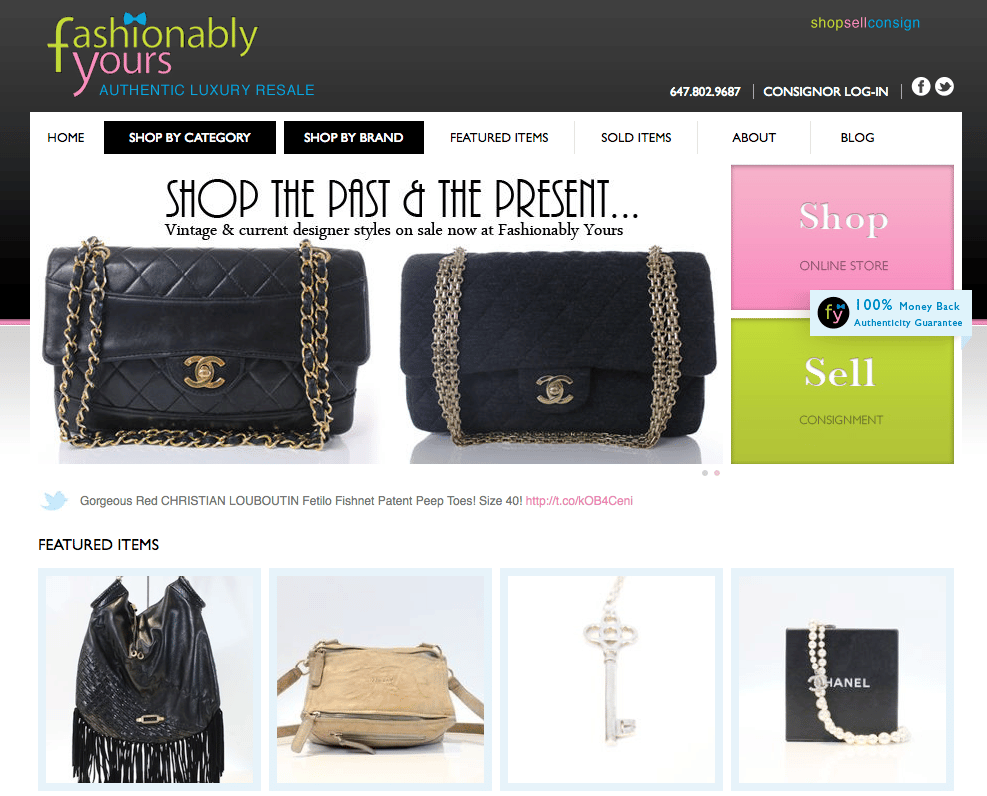Open the Blog menu item
The width and height of the screenshot is (987, 796).
[857, 137]
